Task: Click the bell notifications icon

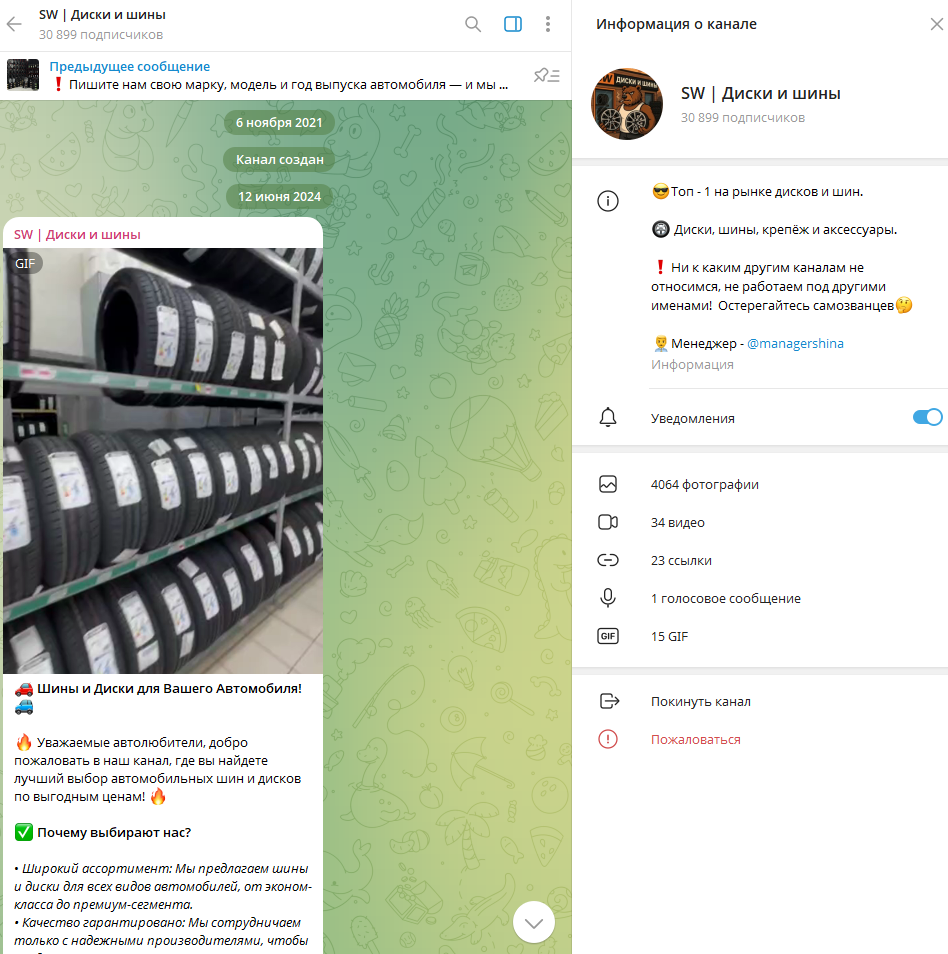Action: tap(608, 418)
